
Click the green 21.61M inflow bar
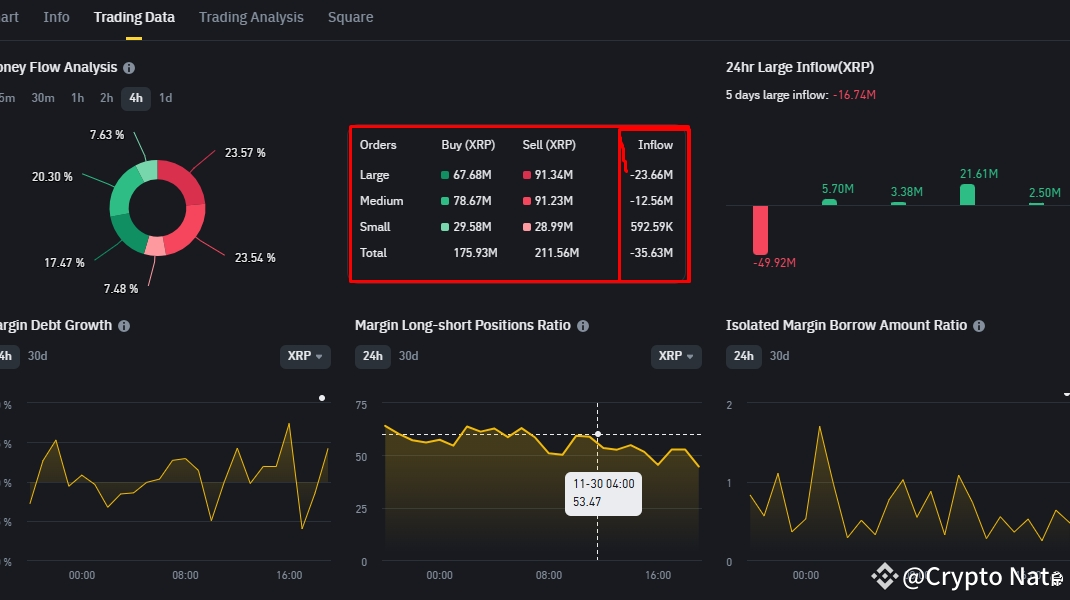point(967,195)
